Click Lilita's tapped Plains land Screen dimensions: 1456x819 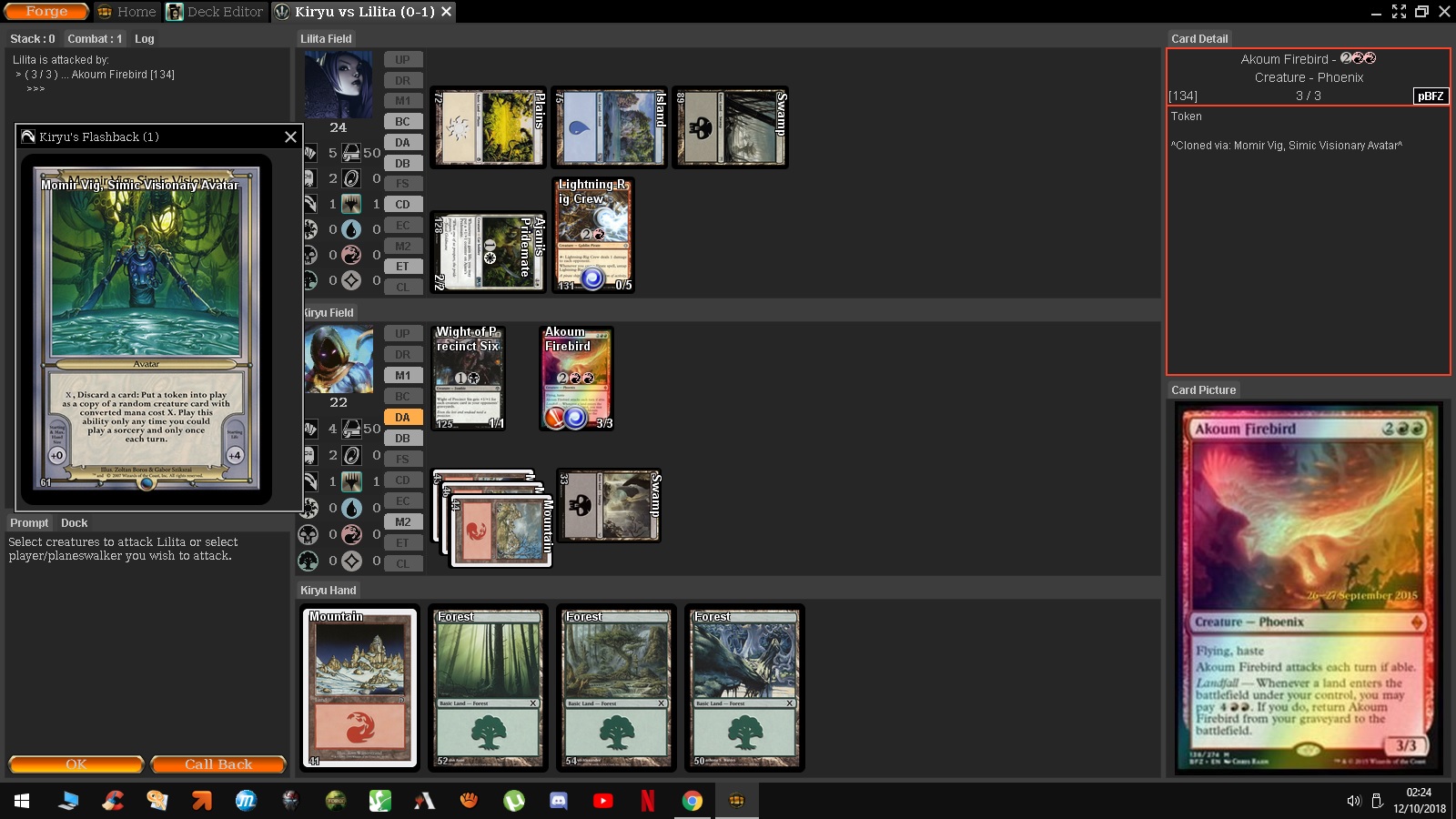pyautogui.click(x=489, y=128)
